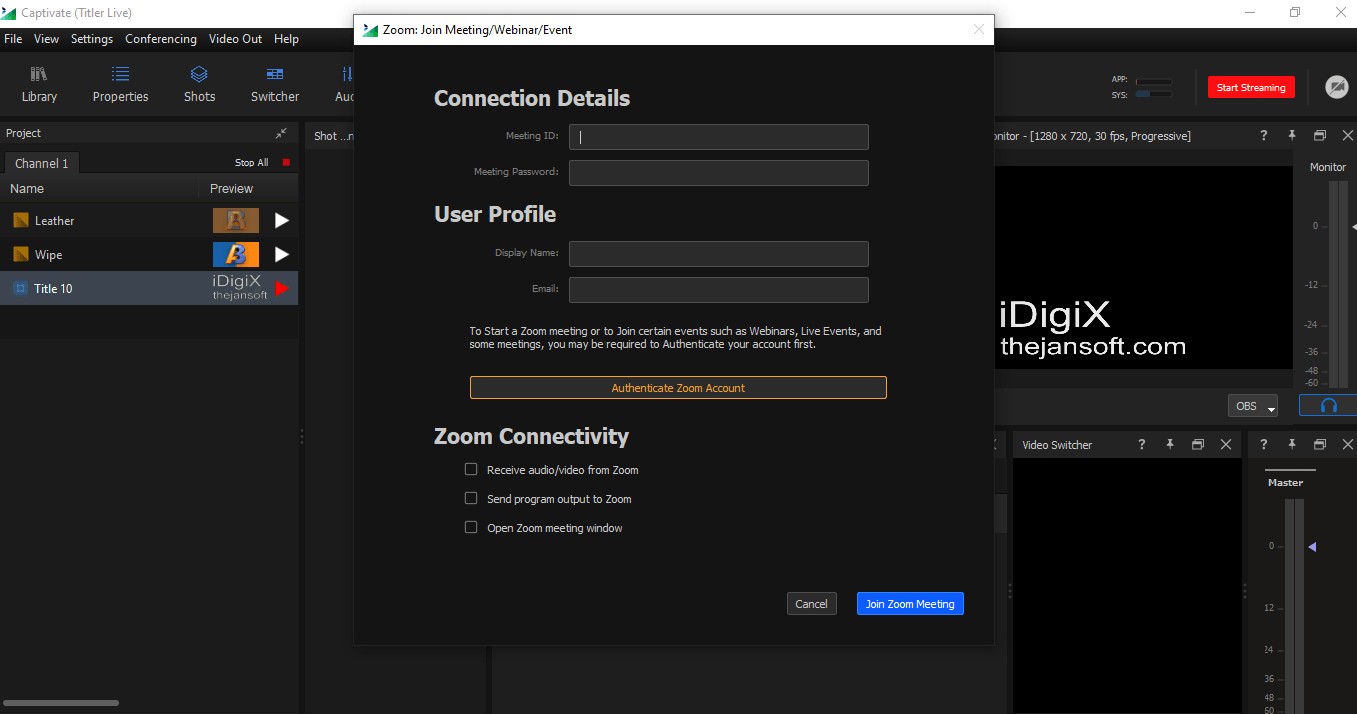Minimize the Captivate application window
Image resolution: width=1357 pixels, height=714 pixels.
tap(1251, 13)
